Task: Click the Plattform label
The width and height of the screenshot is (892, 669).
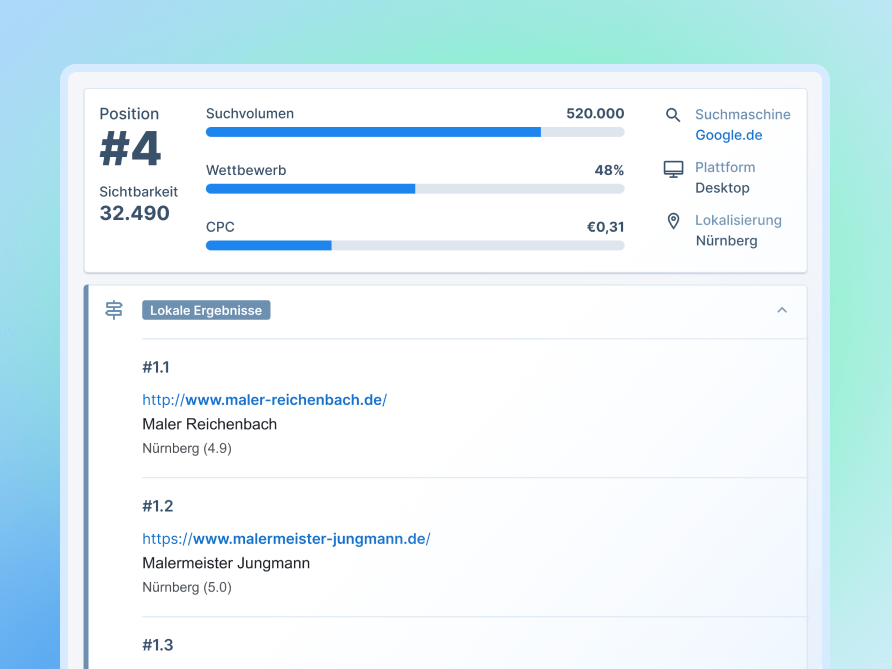Action: (x=725, y=167)
